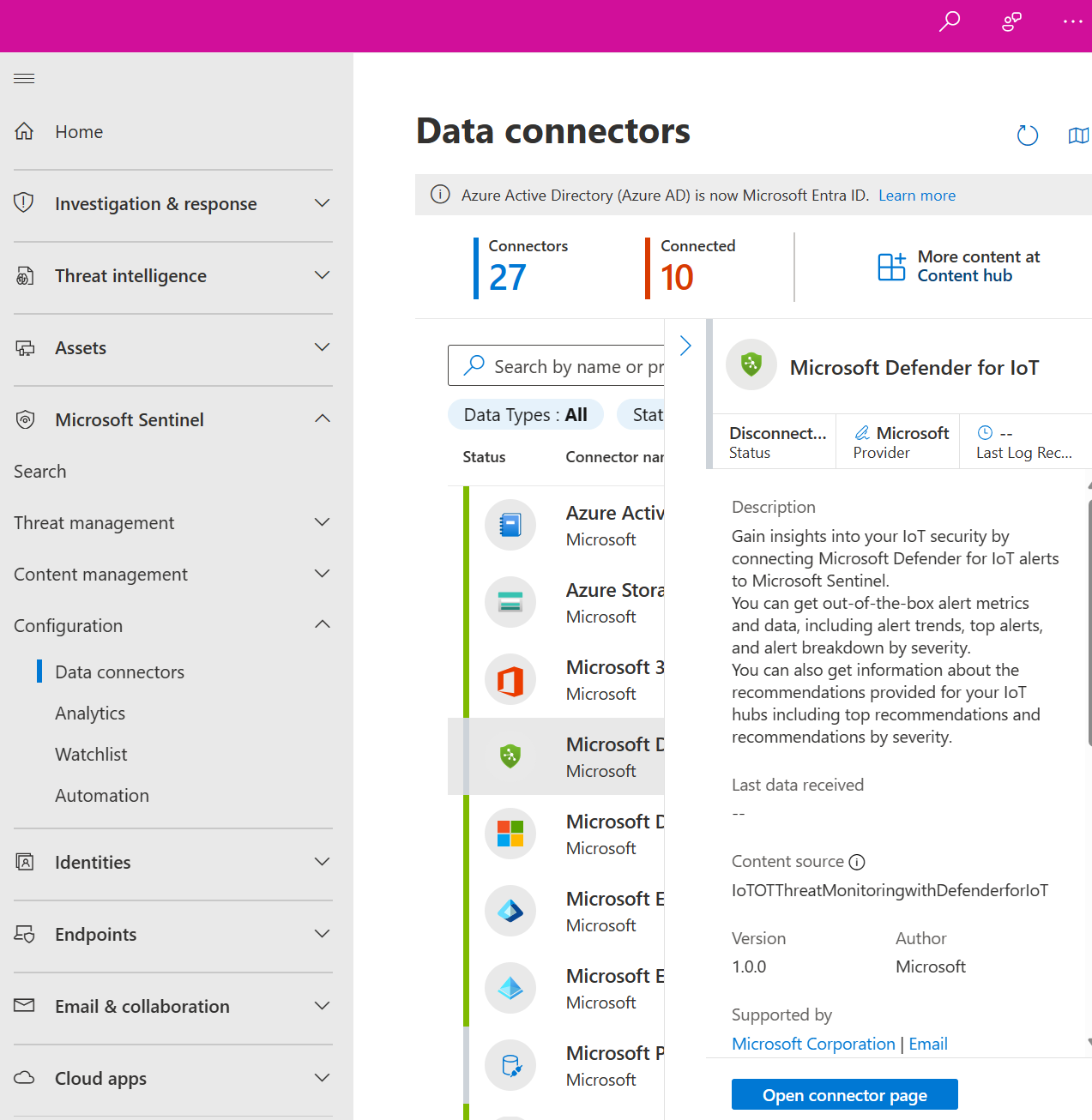Image resolution: width=1092 pixels, height=1120 pixels.
Task: Open Analytics under Configuration
Action: (90, 714)
